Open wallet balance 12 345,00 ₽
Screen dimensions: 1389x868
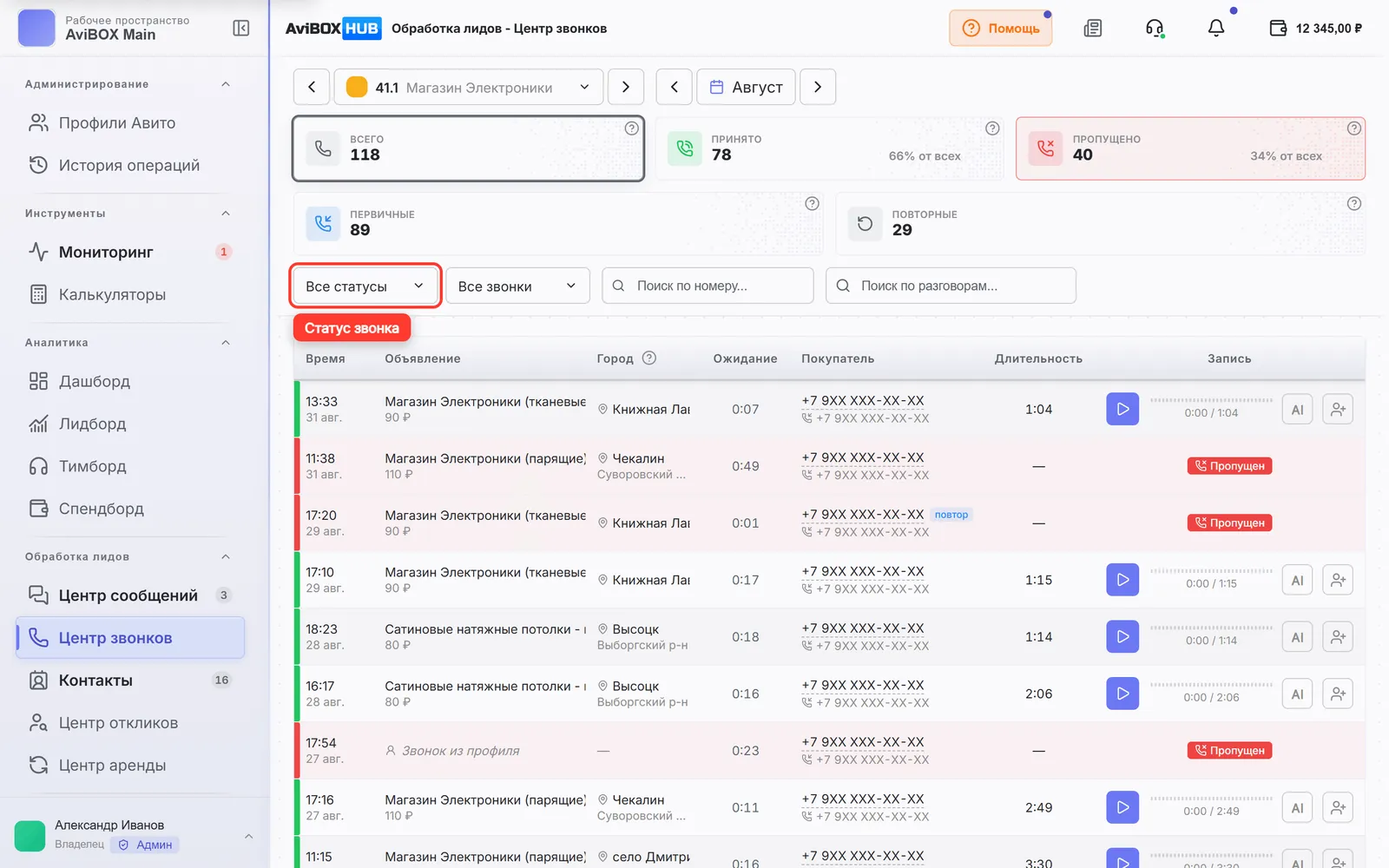click(1316, 29)
